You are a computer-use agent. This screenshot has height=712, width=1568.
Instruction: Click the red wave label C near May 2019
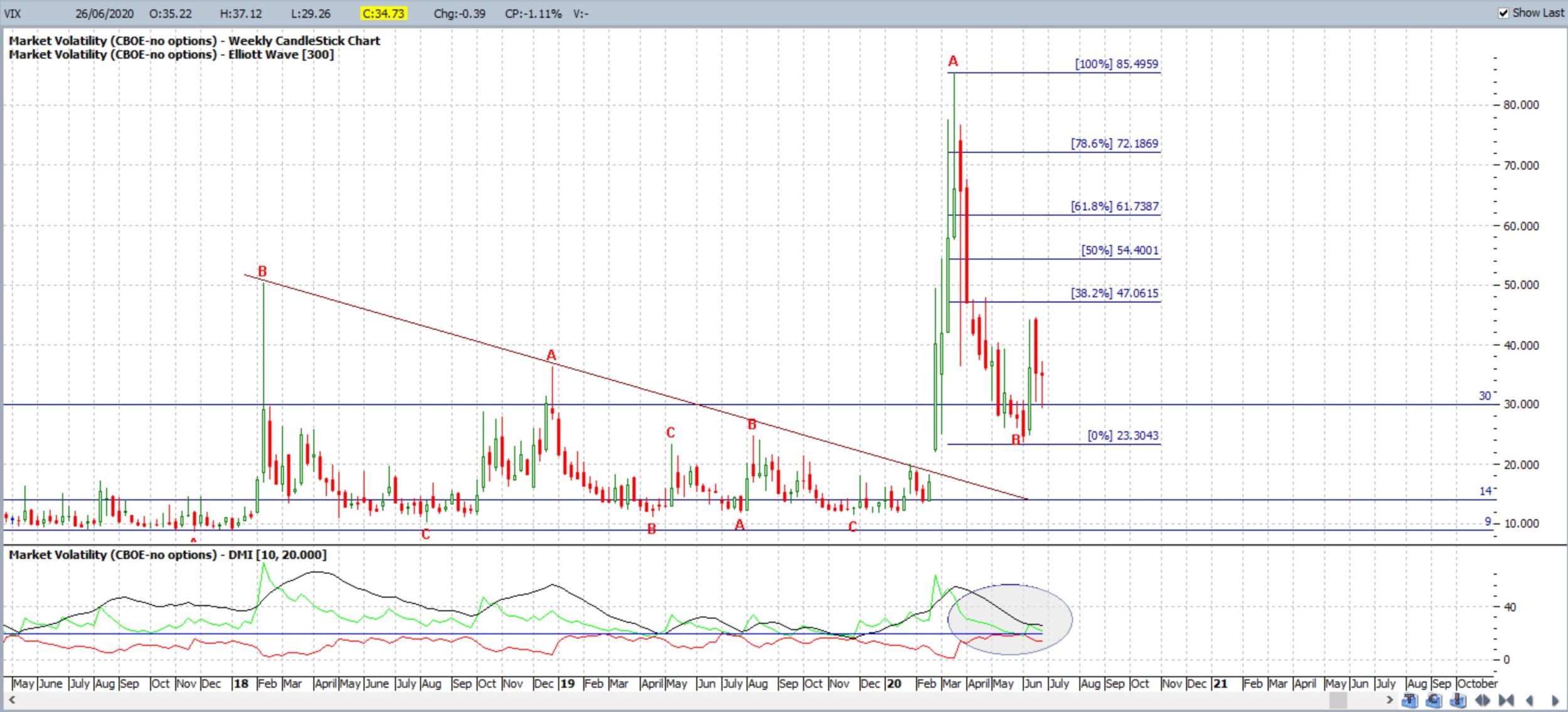tap(670, 432)
